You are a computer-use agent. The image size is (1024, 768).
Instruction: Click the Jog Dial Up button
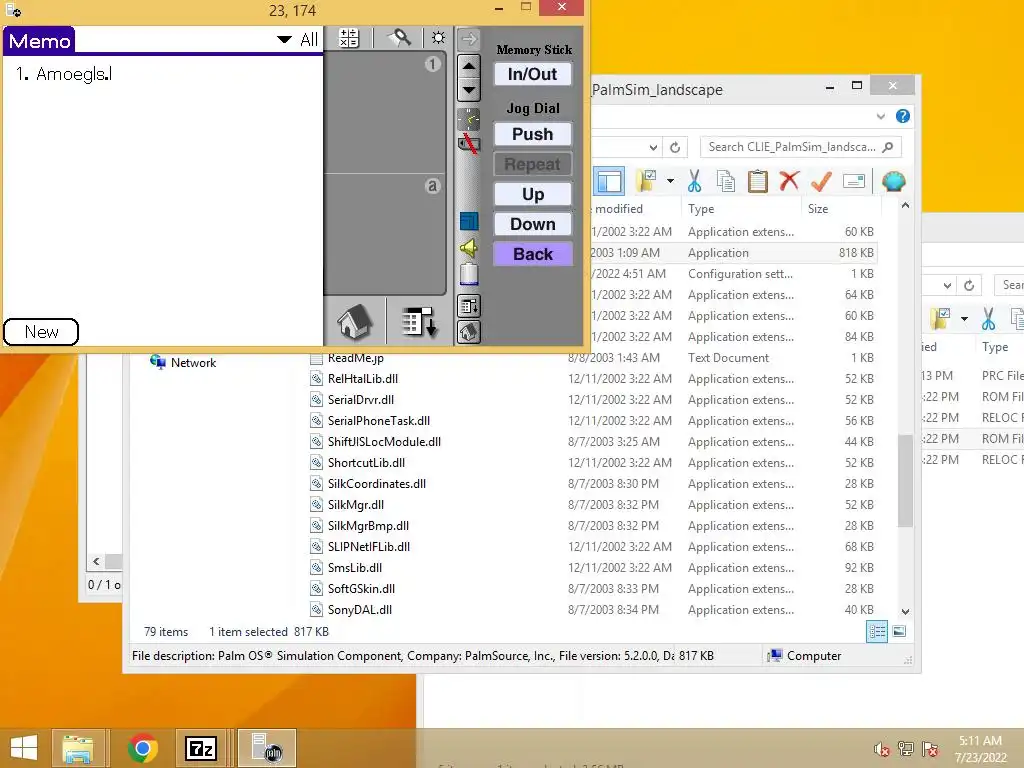pos(532,194)
